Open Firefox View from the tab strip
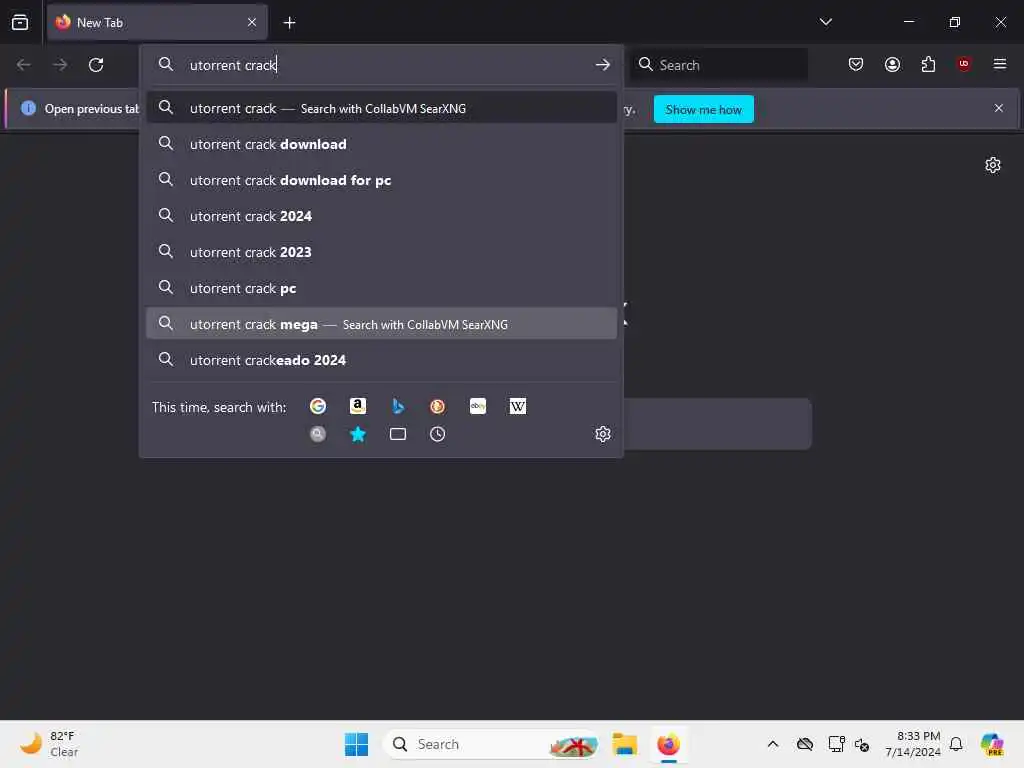Image resolution: width=1024 pixels, height=768 pixels. pyautogui.click(x=20, y=22)
